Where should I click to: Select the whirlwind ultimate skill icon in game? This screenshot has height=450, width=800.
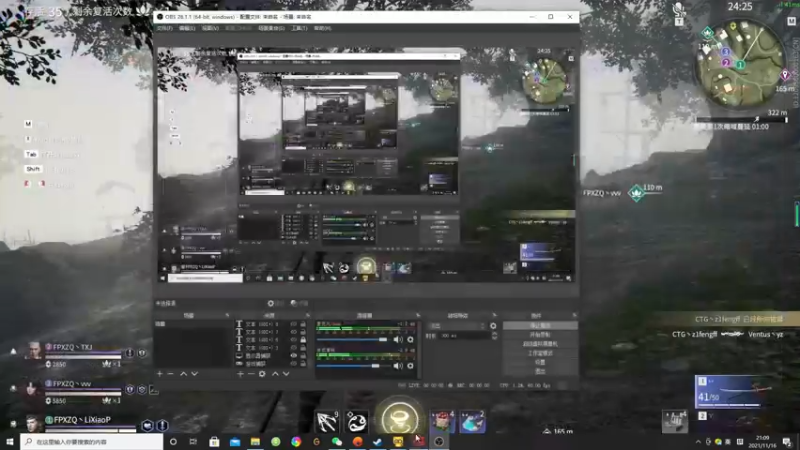pyautogui.click(x=399, y=417)
